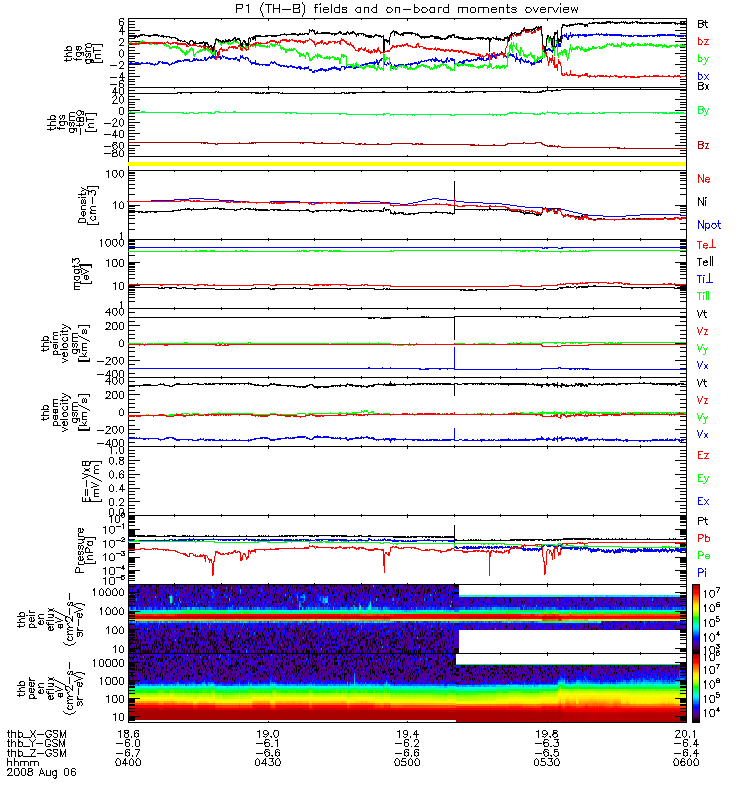750x800 pixels.
Task: Click the blue 'Pi' pressure legend label
Action: 702,573
